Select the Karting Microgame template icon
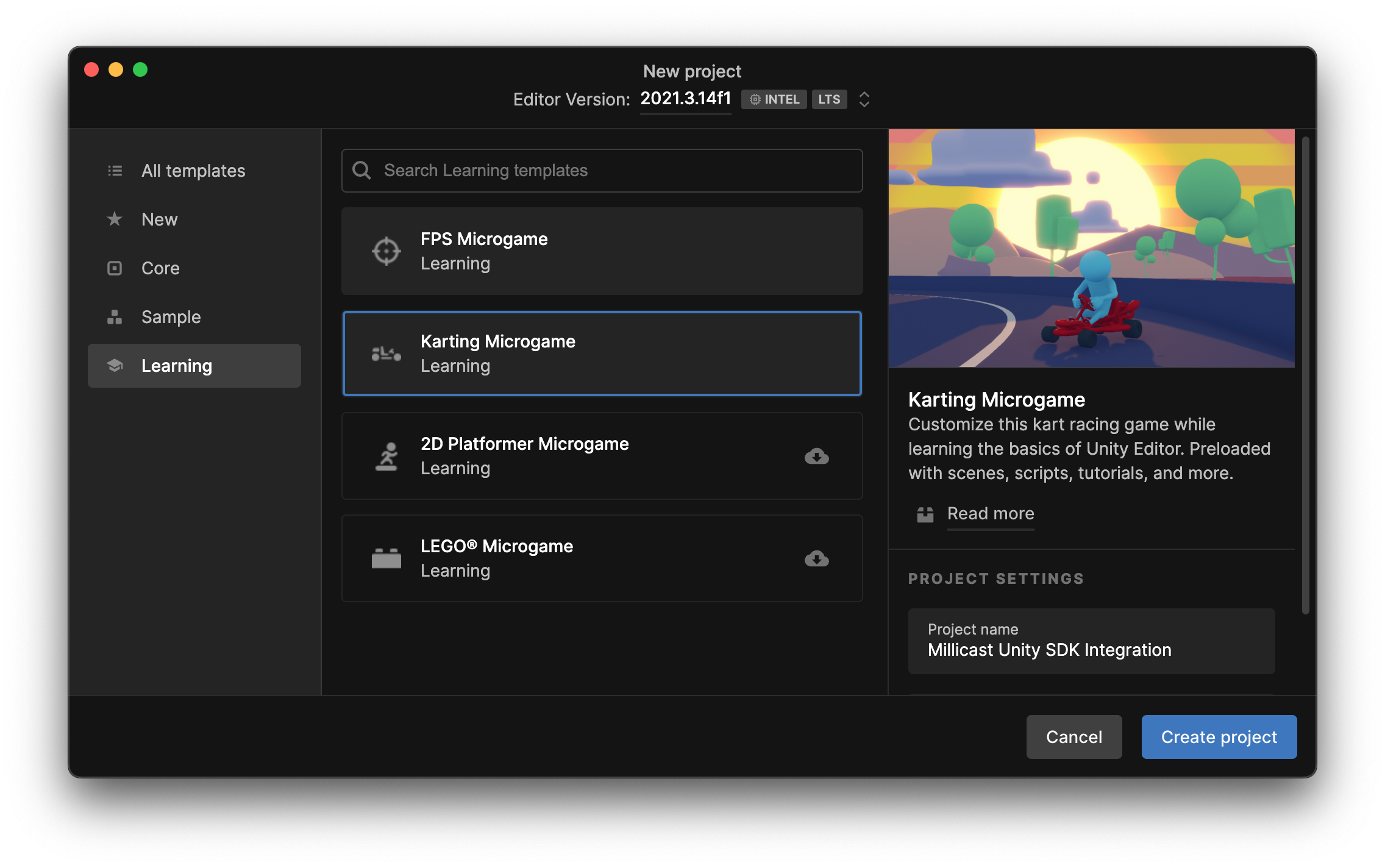 385,352
